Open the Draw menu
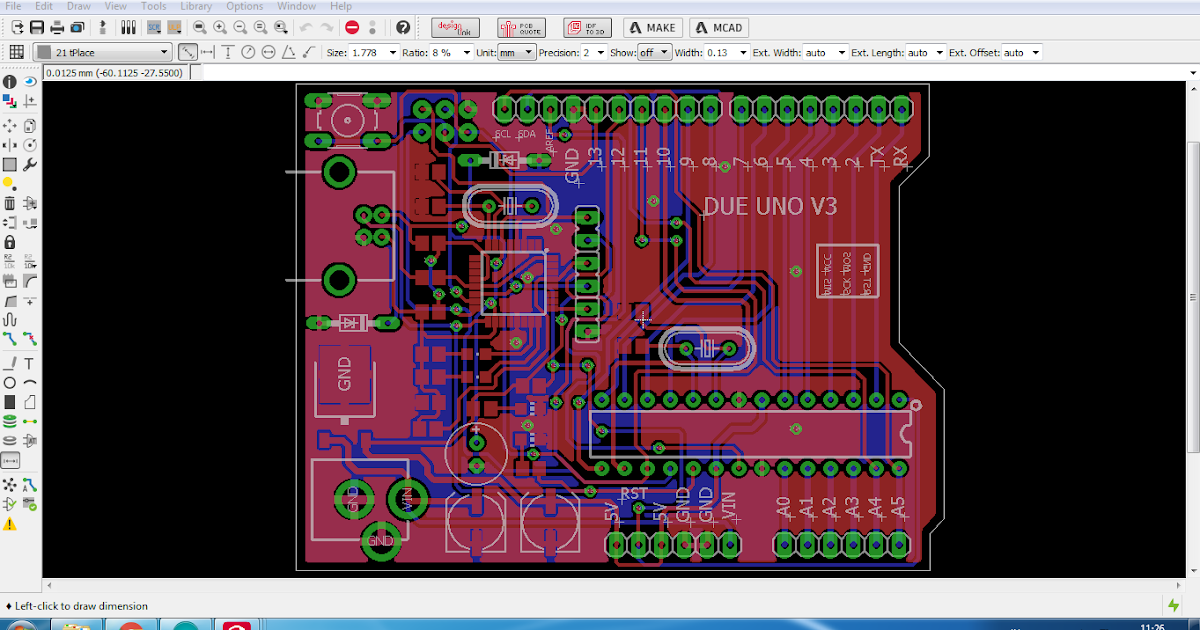1200x630 pixels. 79,6
